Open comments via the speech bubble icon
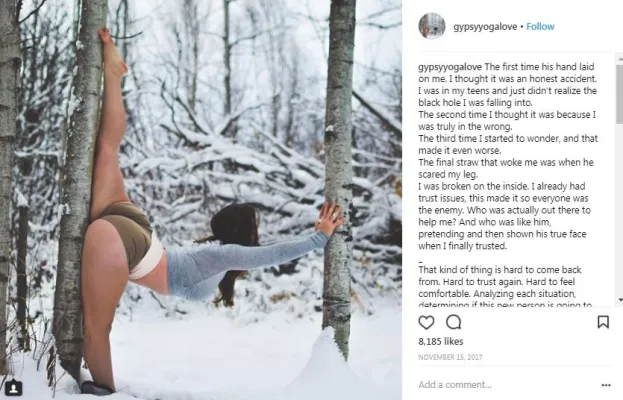 point(453,322)
